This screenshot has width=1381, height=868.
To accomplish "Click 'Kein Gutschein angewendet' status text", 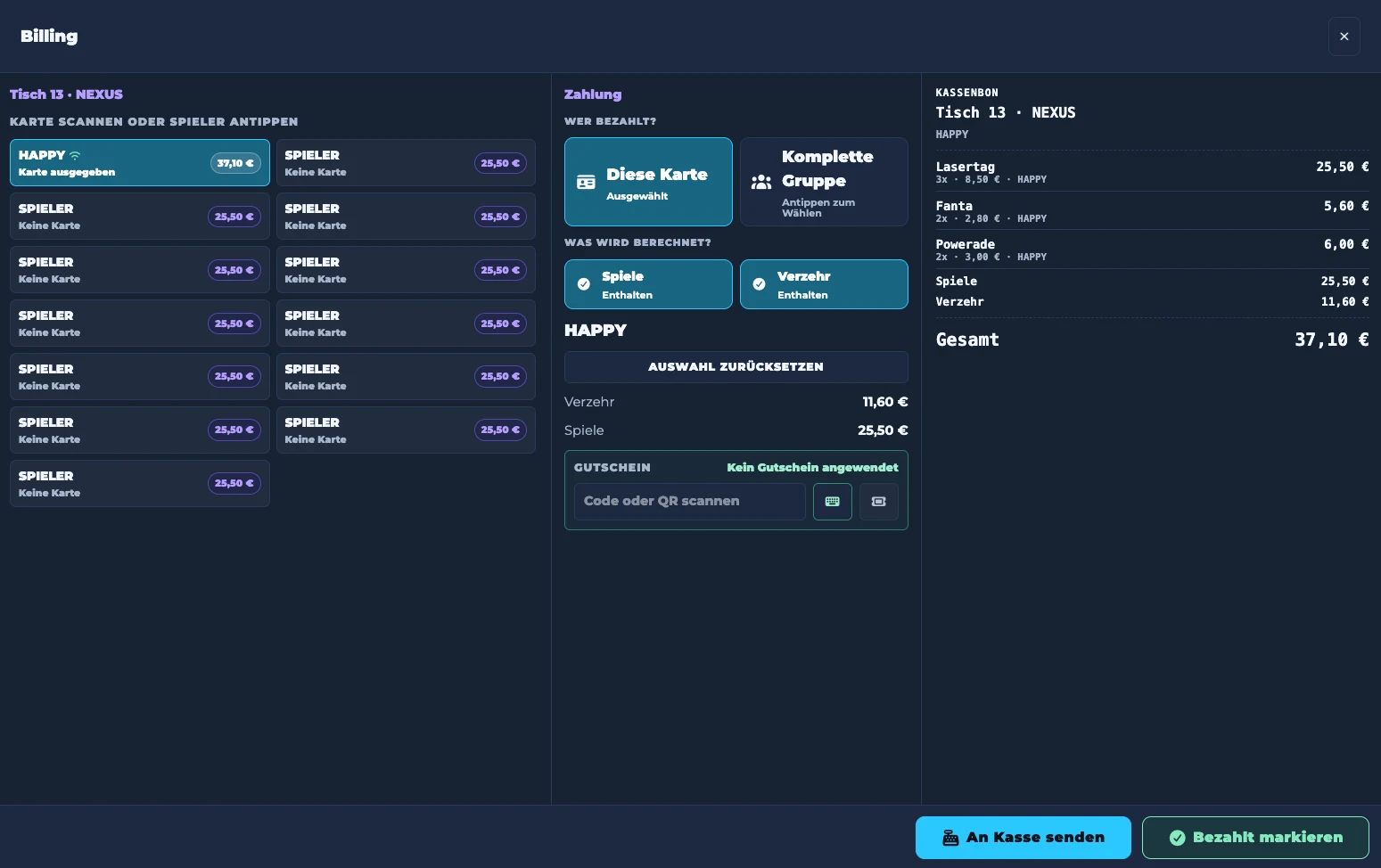I will click(812, 468).
